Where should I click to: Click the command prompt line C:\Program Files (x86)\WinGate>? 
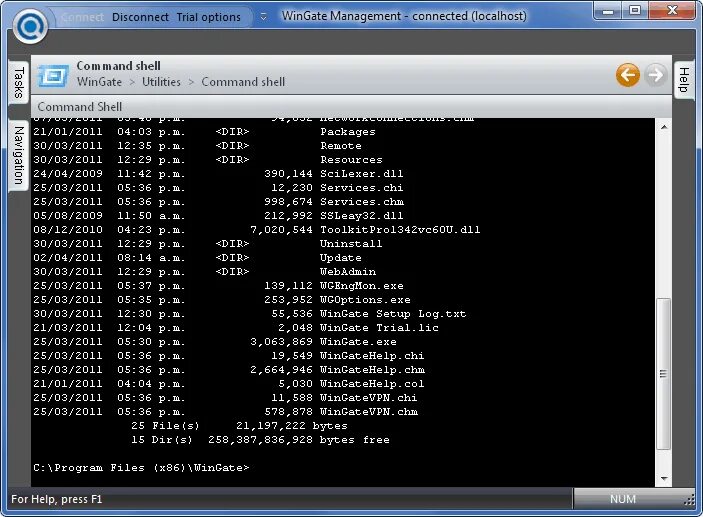141,468
